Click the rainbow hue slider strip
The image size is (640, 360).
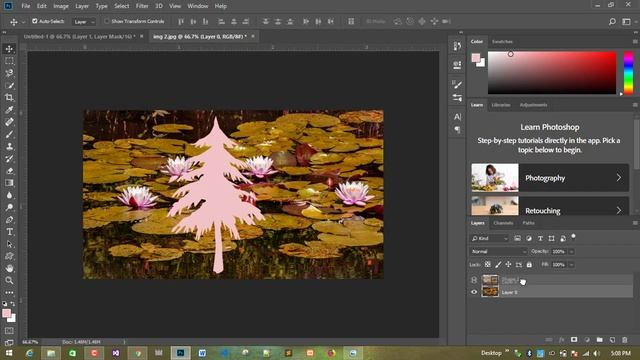(629, 73)
